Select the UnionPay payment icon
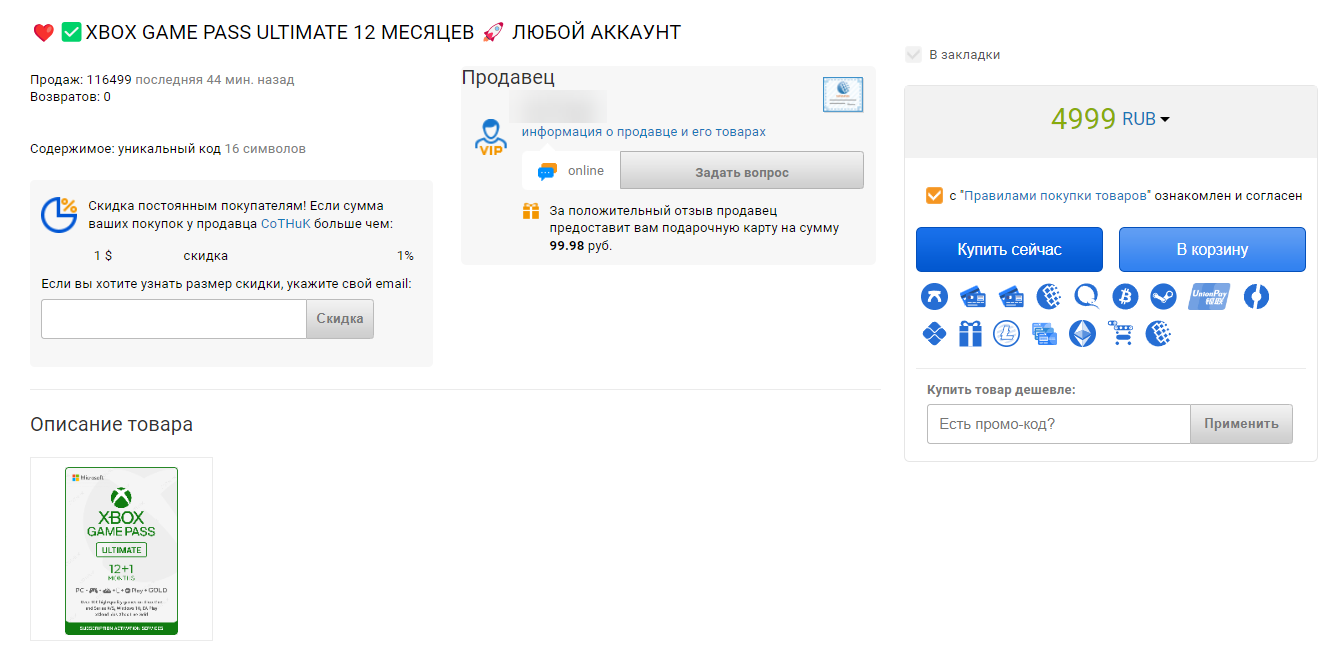 1209,296
